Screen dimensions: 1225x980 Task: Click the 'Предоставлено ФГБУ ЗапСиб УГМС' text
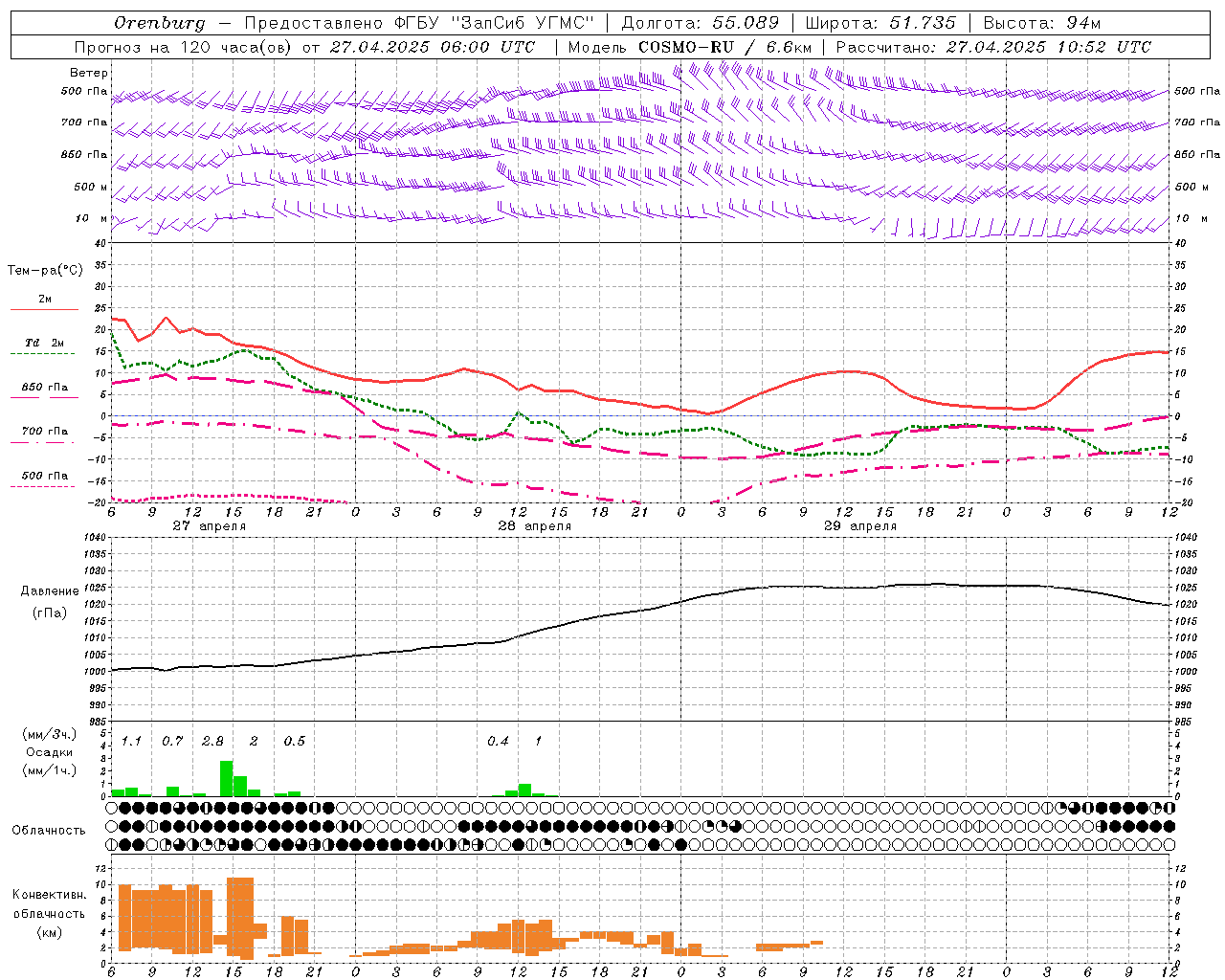tap(419, 23)
